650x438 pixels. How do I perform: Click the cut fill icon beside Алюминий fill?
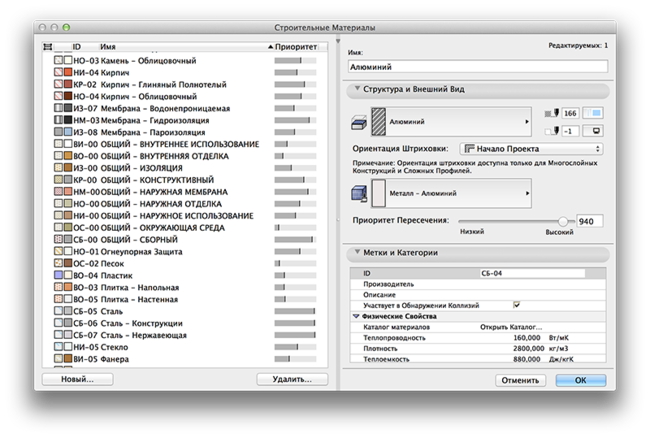359,122
